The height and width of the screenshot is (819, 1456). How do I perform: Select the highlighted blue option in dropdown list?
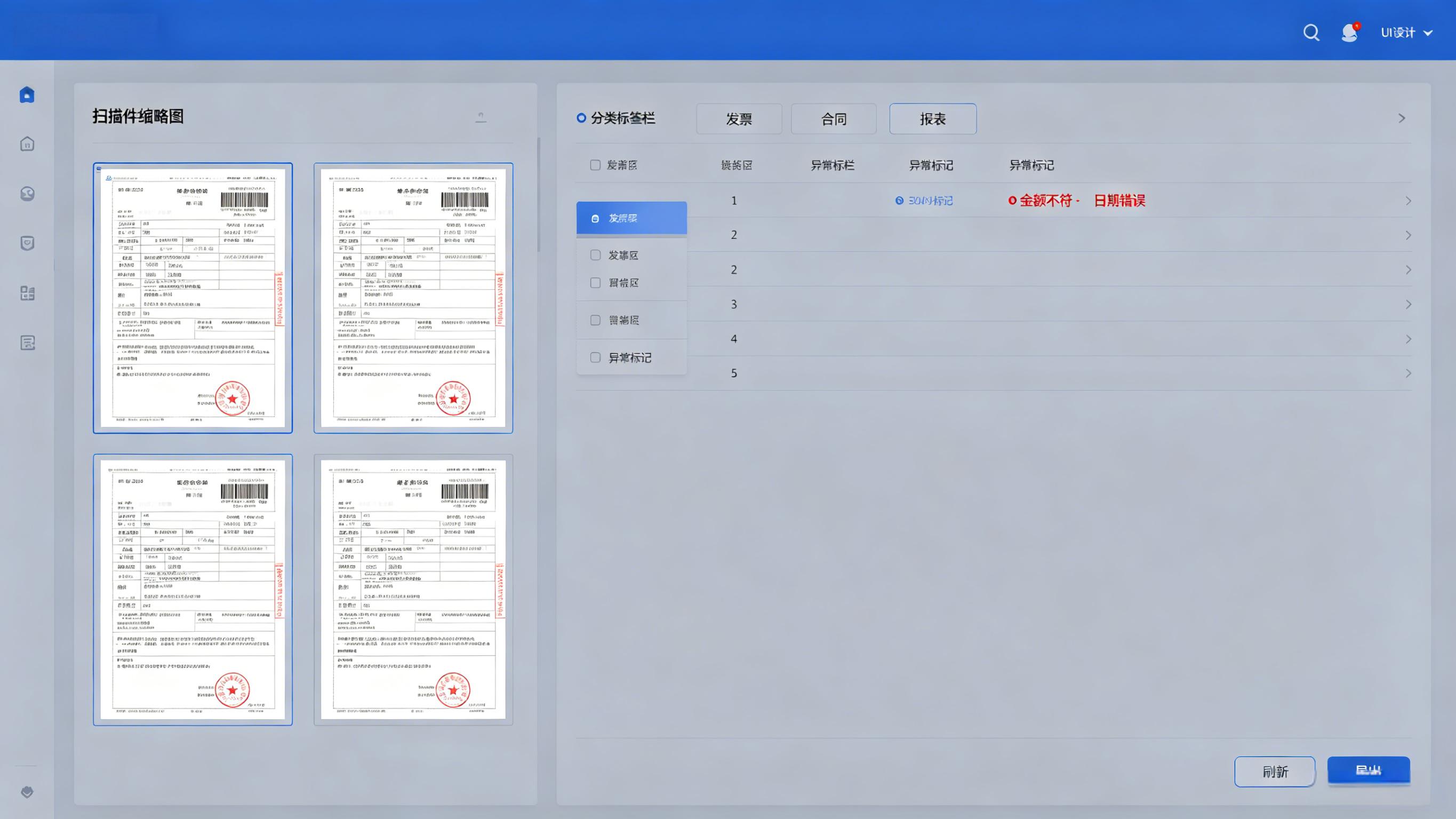click(631, 218)
